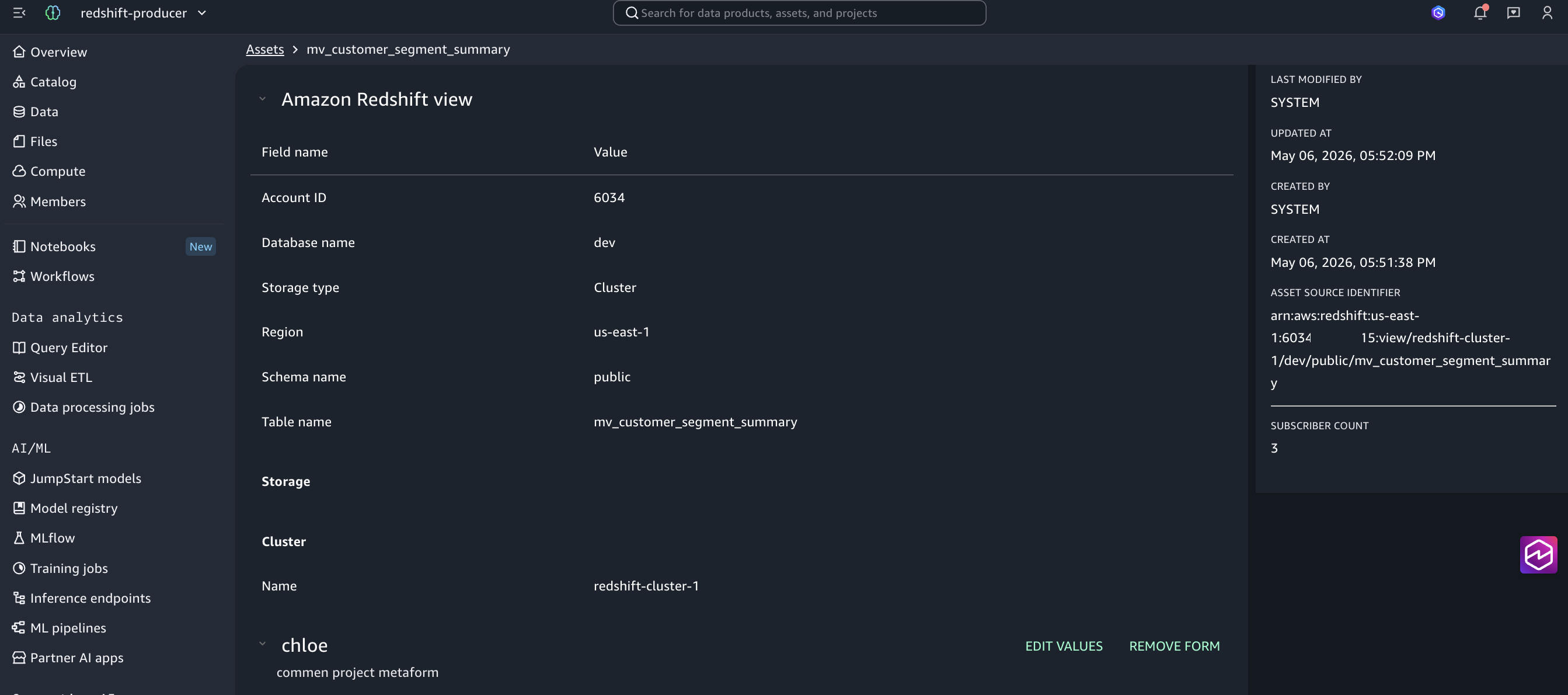Click the cluster name redshift-cluster-1
The height and width of the screenshot is (695, 1568).
[646, 586]
